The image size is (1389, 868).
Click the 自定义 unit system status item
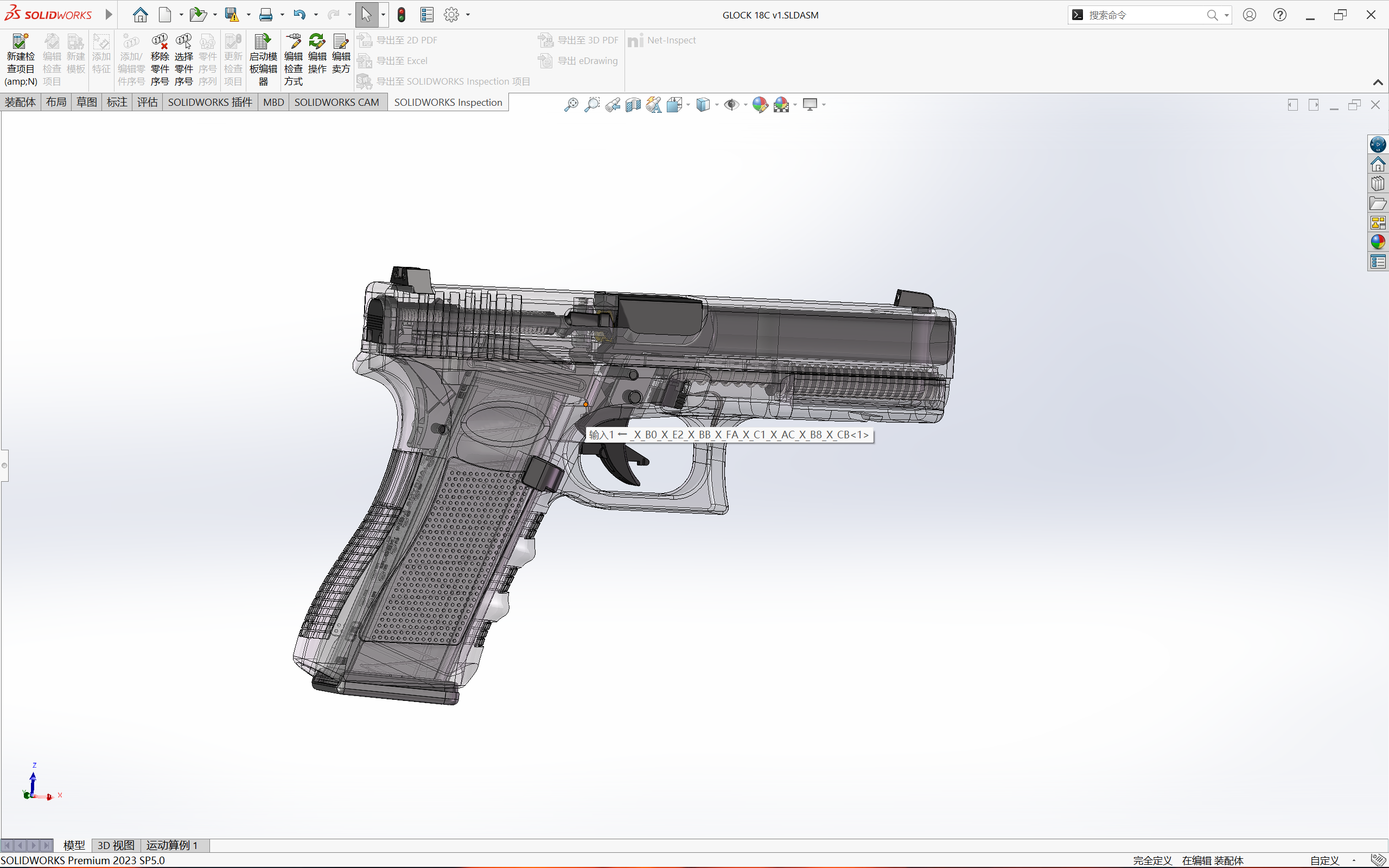(x=1325, y=860)
